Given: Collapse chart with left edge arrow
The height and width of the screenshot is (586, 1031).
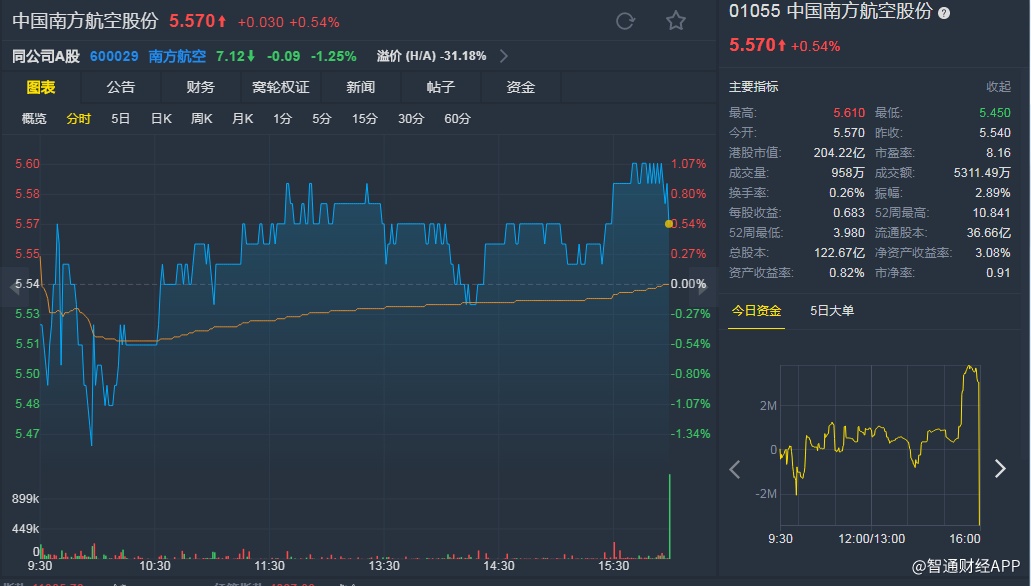Looking at the screenshot, I should point(8,289).
